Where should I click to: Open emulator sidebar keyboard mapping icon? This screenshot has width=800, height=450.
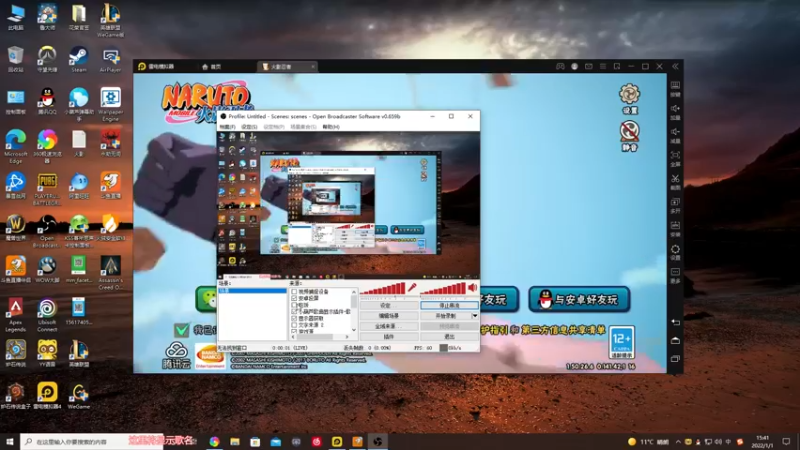(x=675, y=85)
